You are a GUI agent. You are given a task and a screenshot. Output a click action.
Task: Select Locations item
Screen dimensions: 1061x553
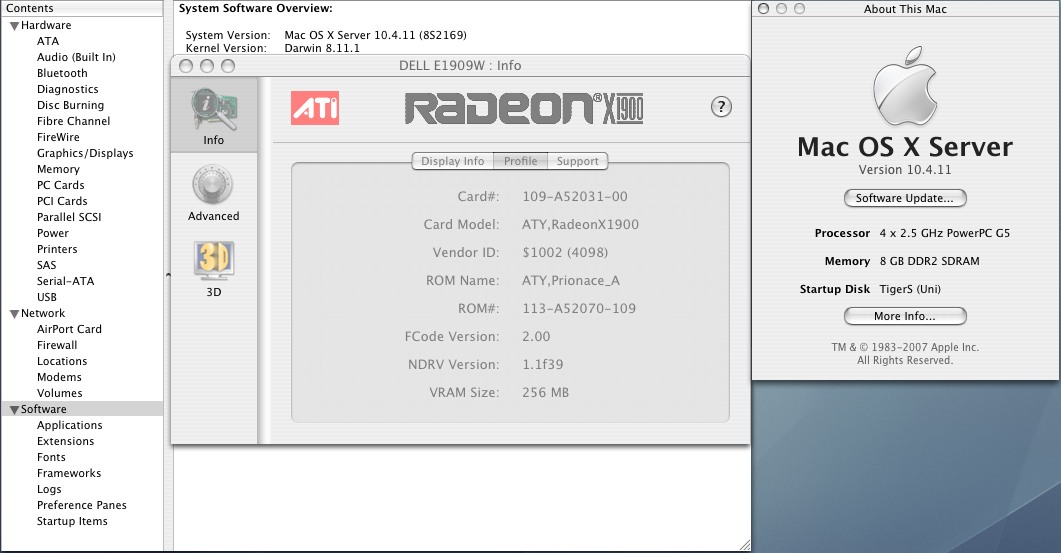(x=62, y=361)
